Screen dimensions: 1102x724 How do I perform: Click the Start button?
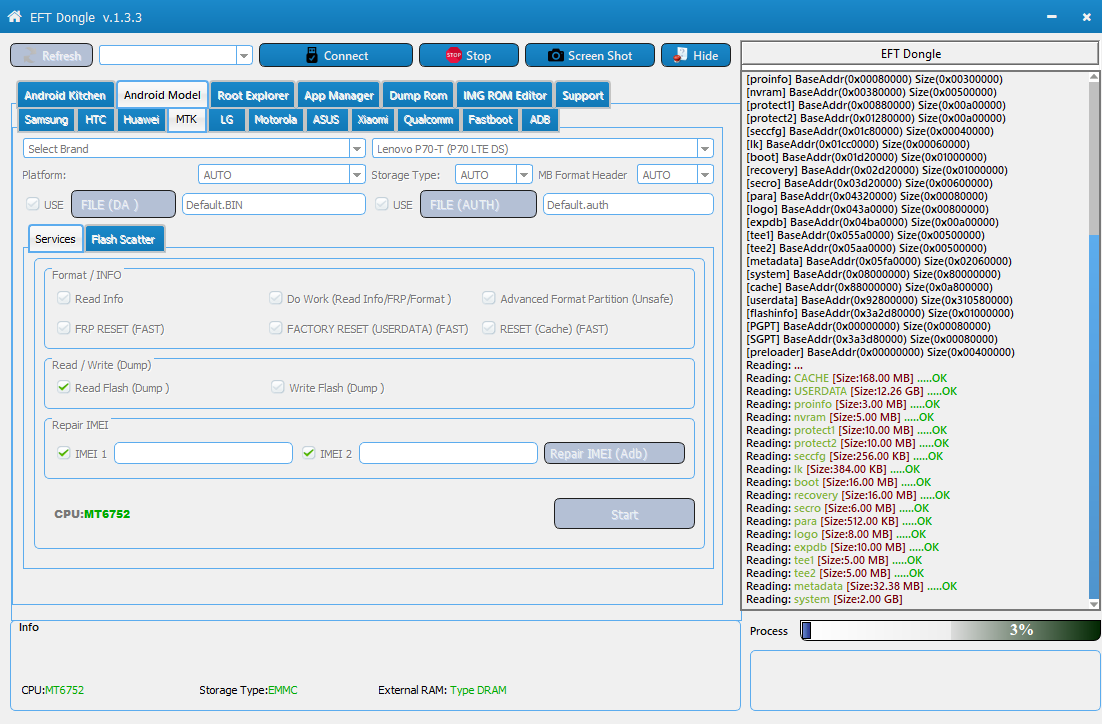[x=624, y=514]
